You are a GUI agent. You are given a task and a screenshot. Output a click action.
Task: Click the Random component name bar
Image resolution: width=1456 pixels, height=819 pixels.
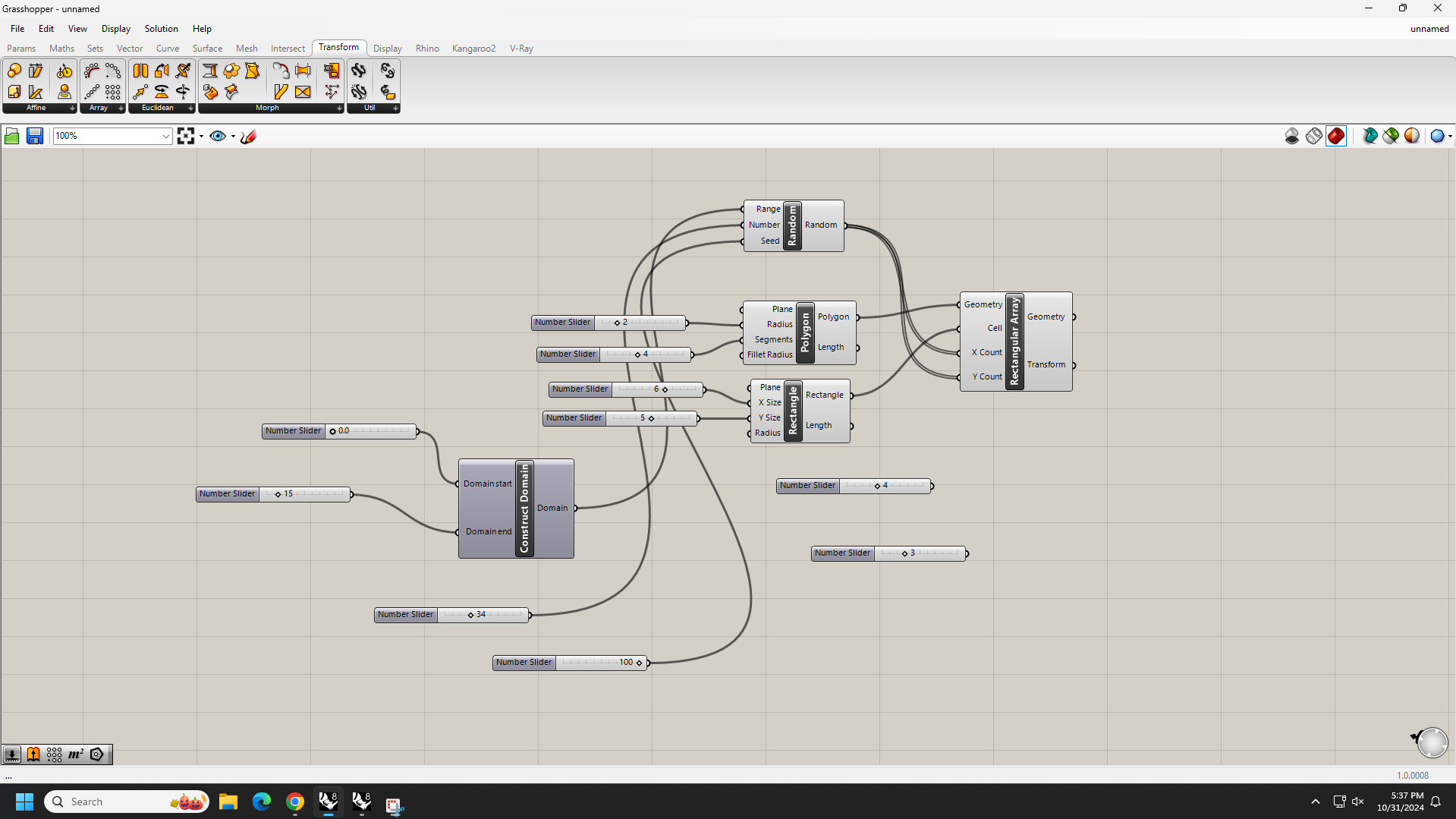[792, 225]
